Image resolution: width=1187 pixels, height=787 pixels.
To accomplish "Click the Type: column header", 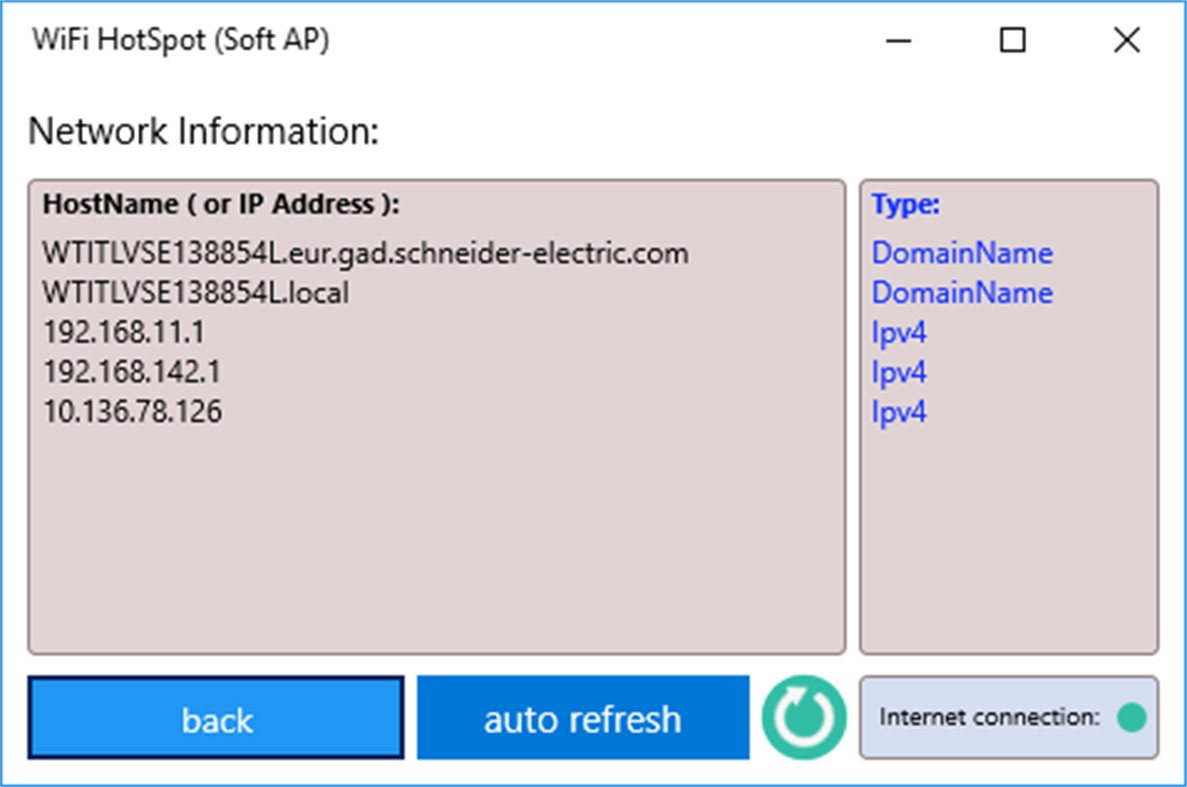I will tap(904, 204).
